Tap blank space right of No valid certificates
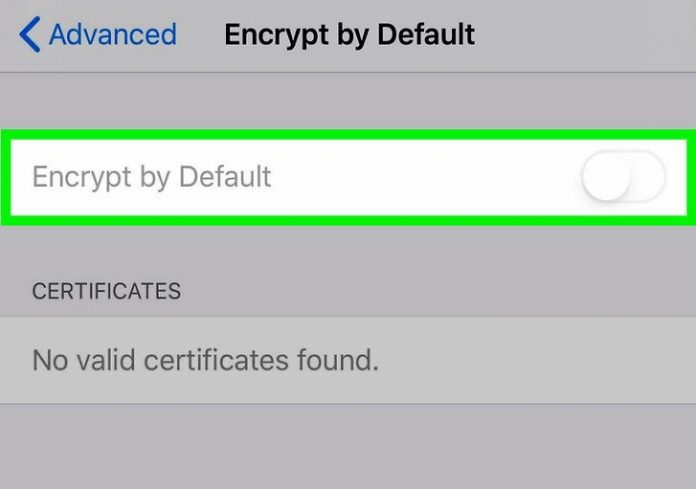The width and height of the screenshot is (696, 489). tap(540, 360)
